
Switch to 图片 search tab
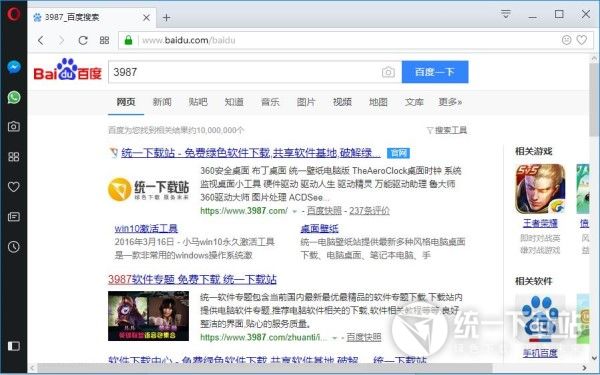(x=306, y=102)
